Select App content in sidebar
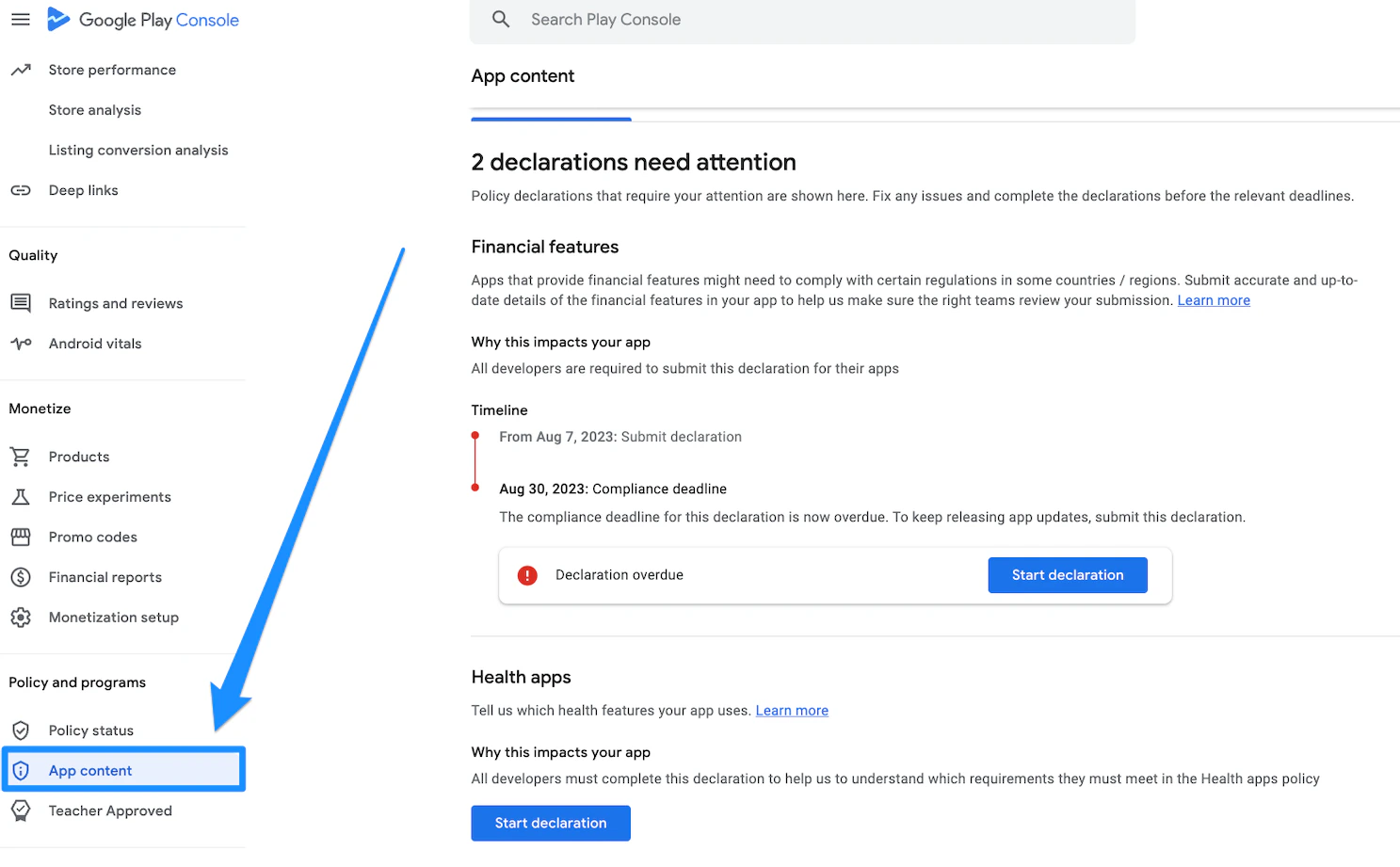 click(x=123, y=770)
